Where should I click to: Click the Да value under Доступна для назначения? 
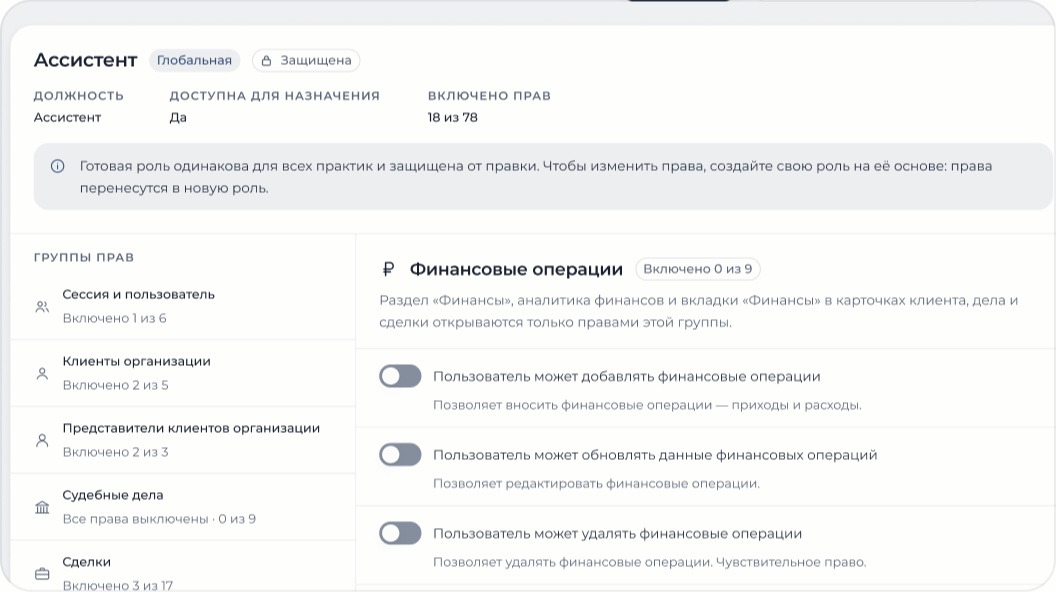(178, 117)
